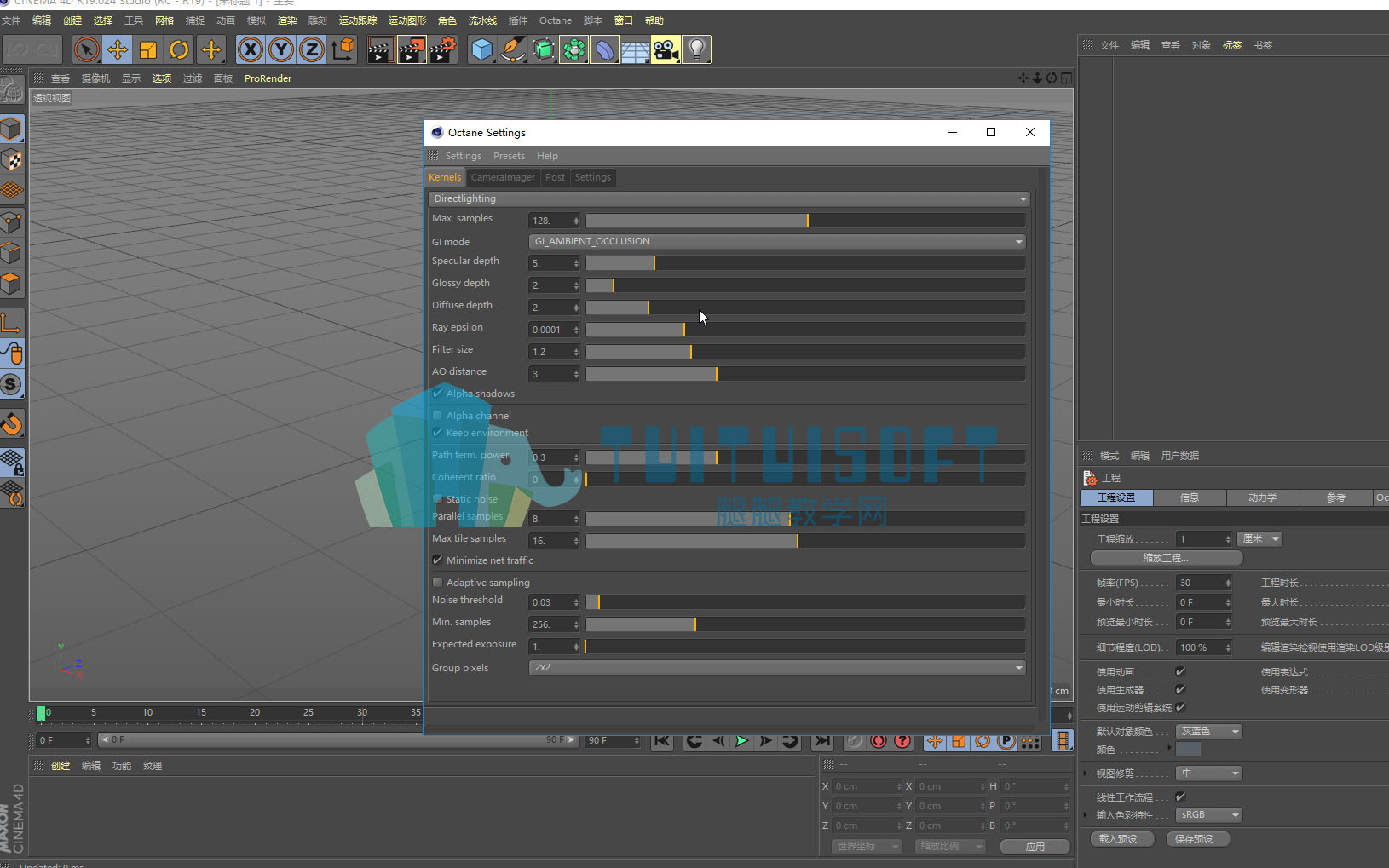Open the default object color dropdown

point(1209,732)
